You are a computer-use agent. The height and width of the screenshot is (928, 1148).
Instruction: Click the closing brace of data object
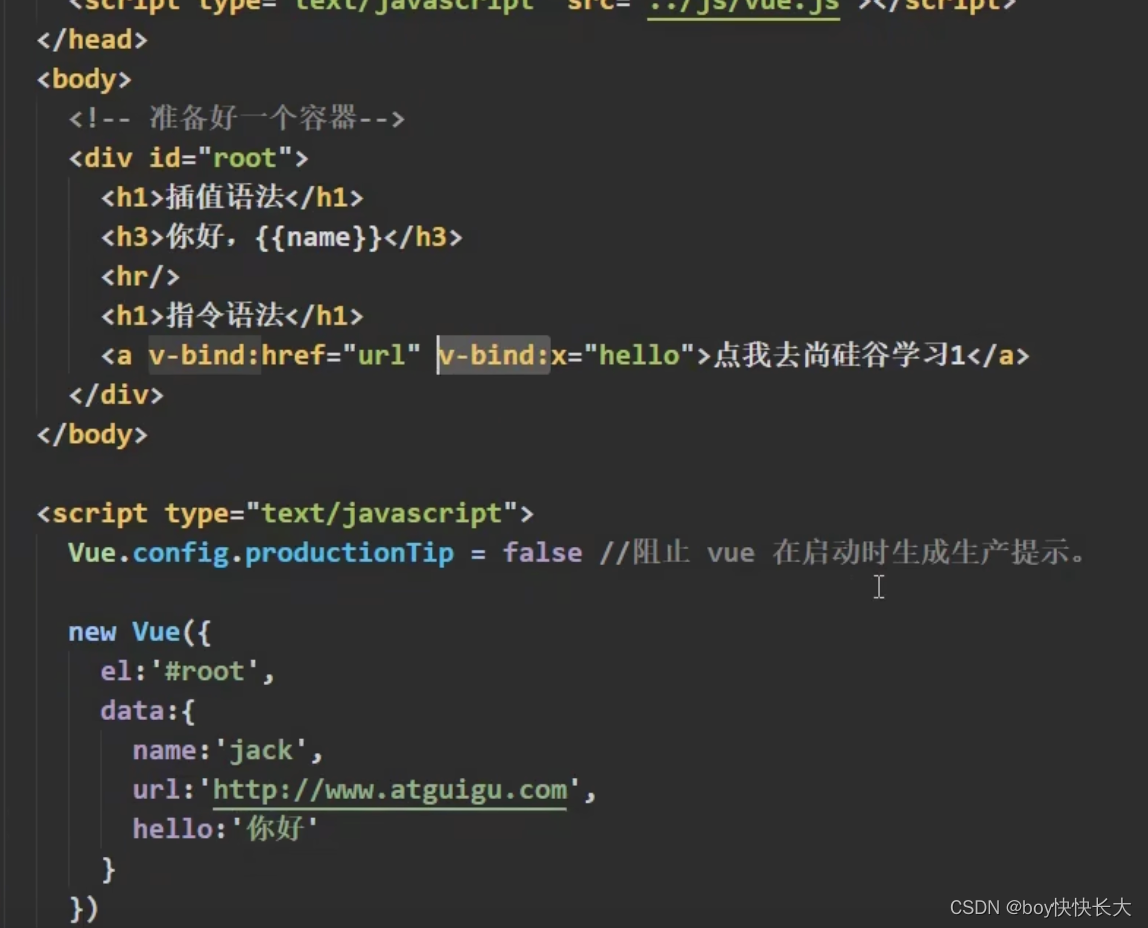pyautogui.click(x=108, y=869)
